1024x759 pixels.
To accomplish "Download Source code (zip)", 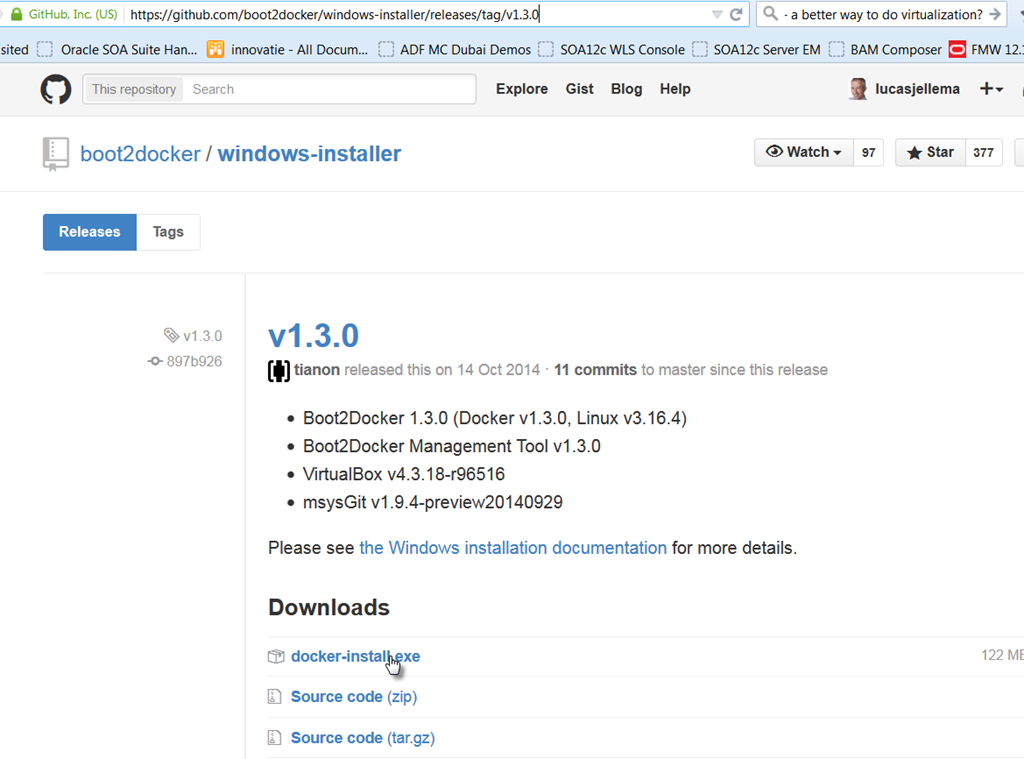I will 354,697.
